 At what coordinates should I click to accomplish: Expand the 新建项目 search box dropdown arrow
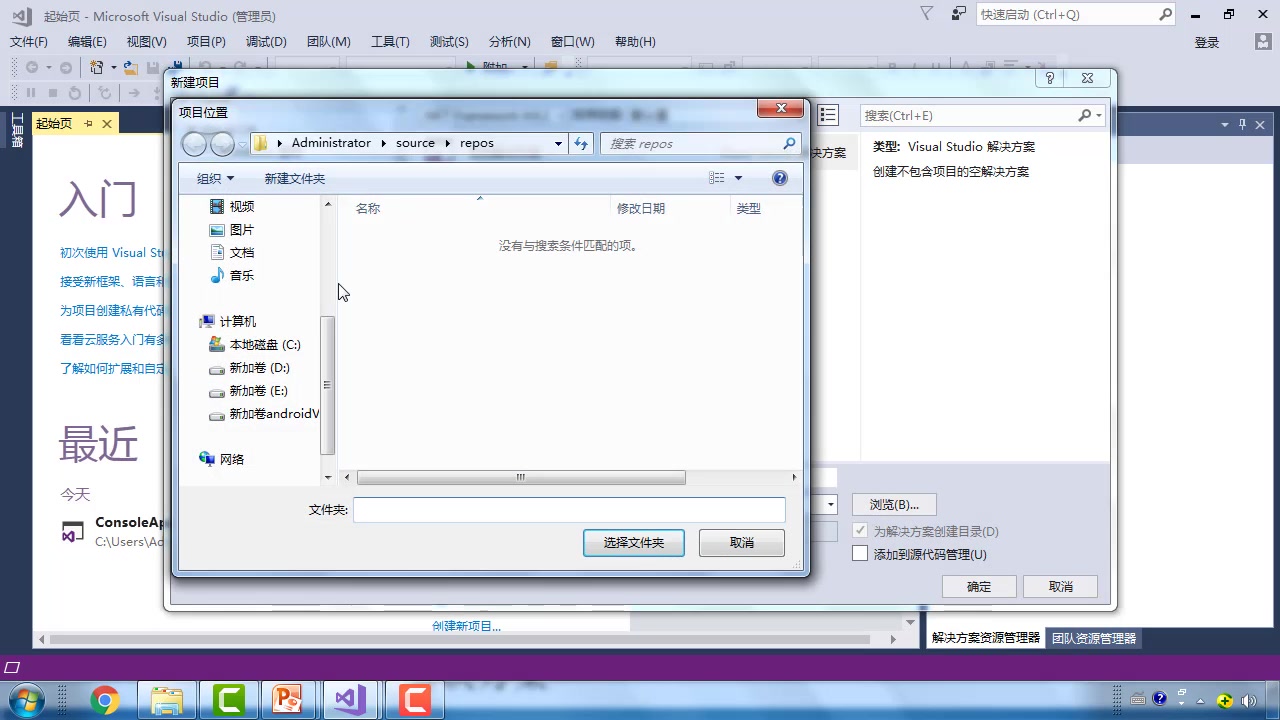tap(1099, 115)
